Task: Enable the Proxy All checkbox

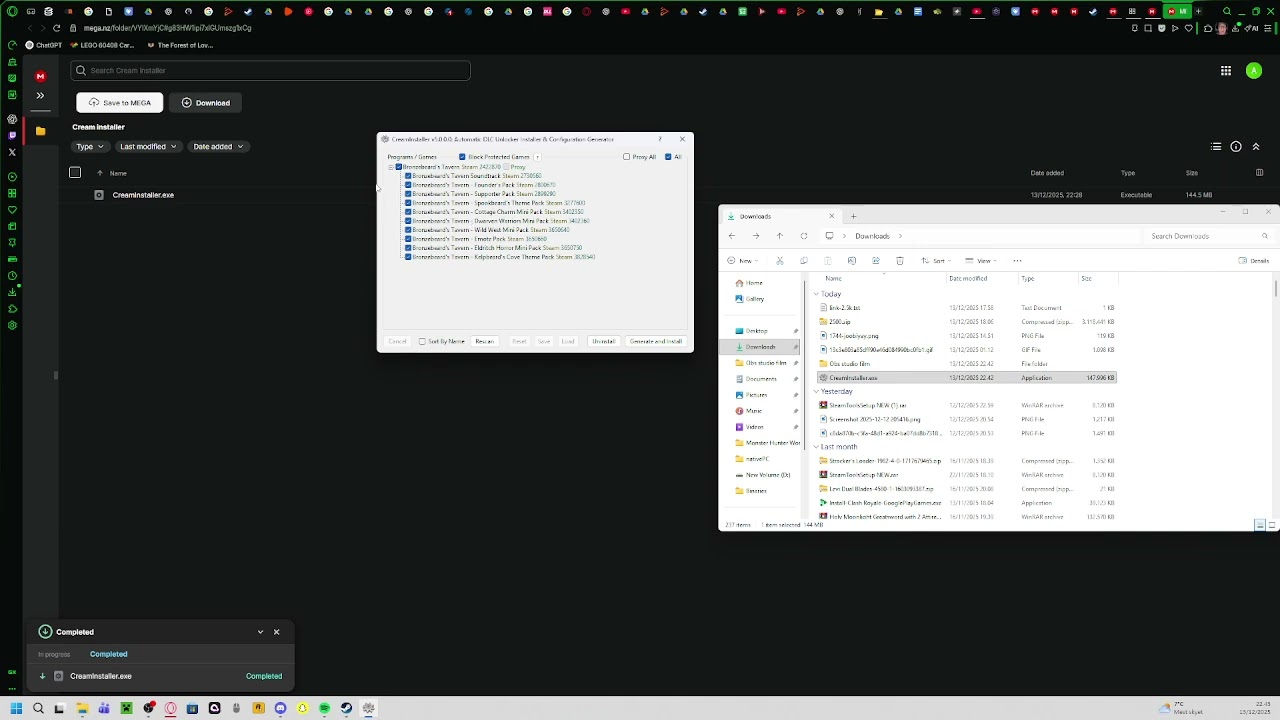Action: (626, 157)
